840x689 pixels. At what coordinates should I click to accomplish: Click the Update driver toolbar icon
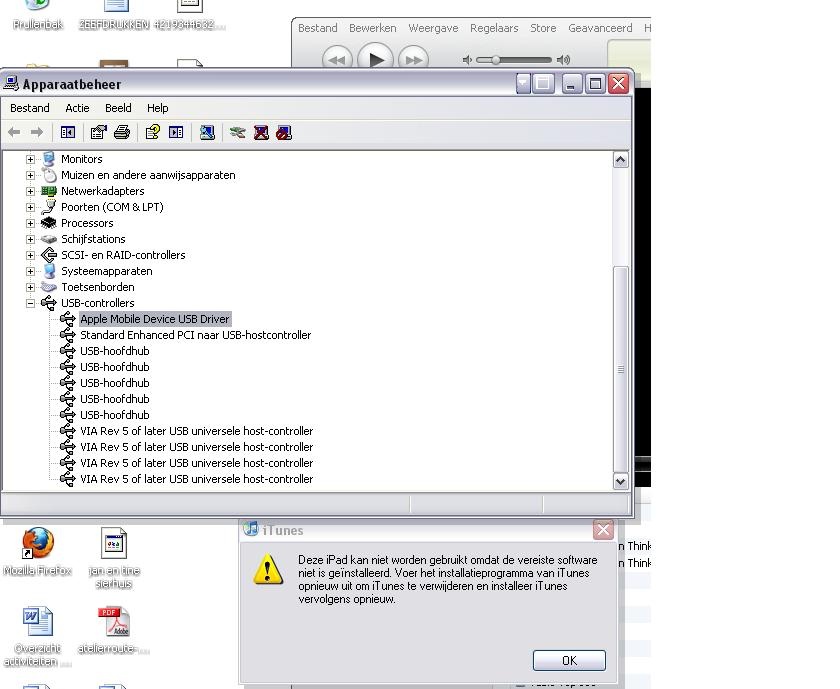237,132
